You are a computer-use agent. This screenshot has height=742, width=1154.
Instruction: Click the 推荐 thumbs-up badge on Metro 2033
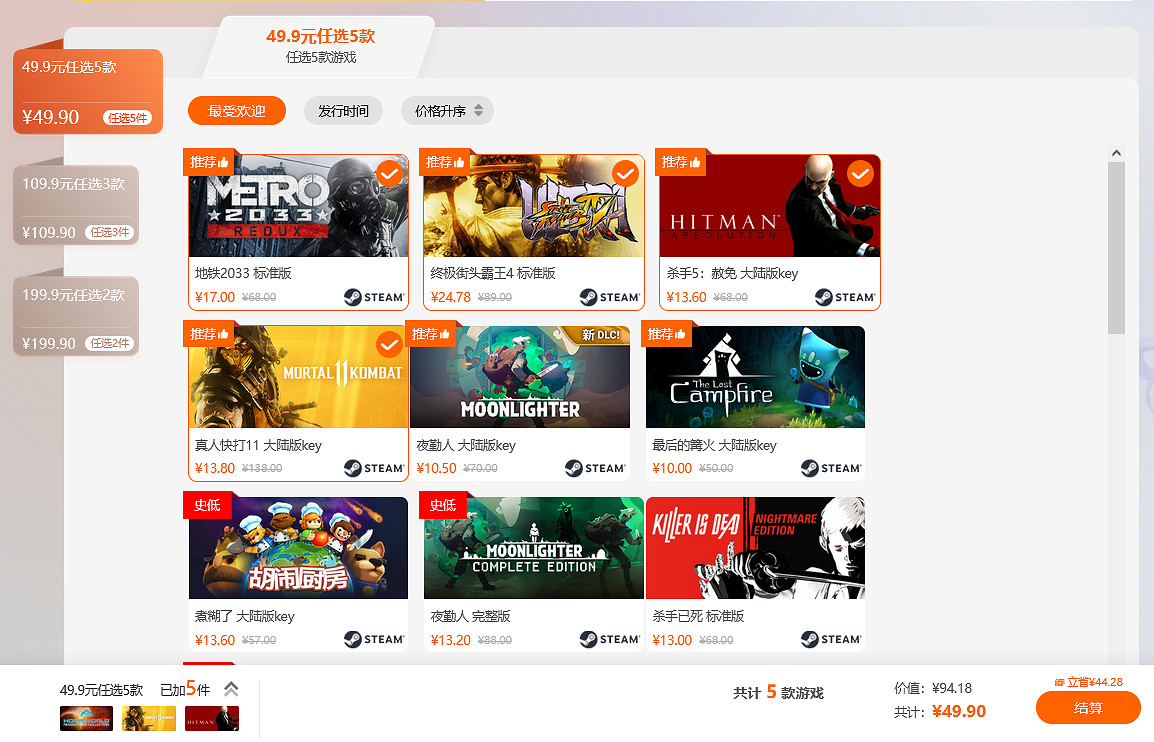pos(209,162)
